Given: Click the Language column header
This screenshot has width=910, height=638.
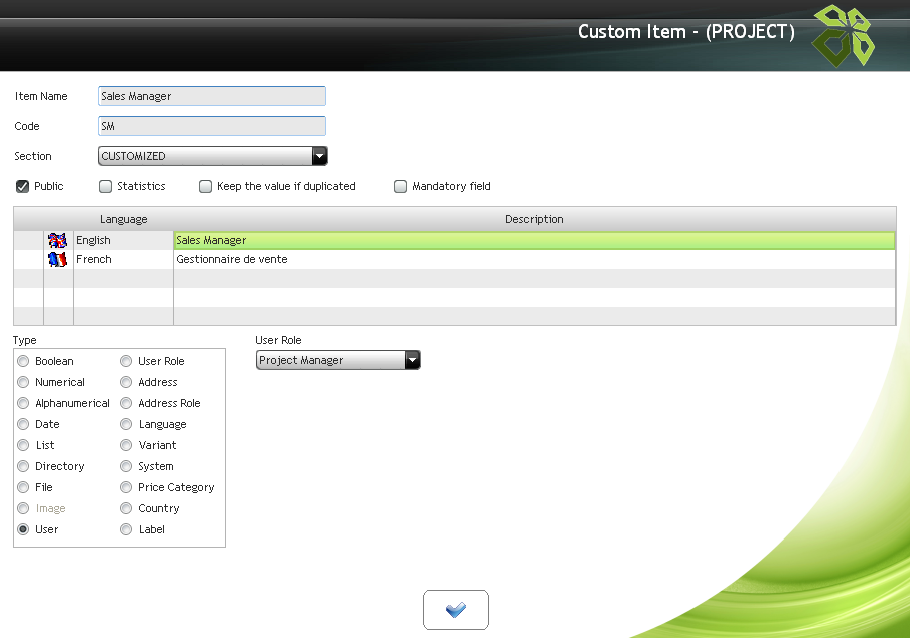Looking at the screenshot, I should click(123, 219).
